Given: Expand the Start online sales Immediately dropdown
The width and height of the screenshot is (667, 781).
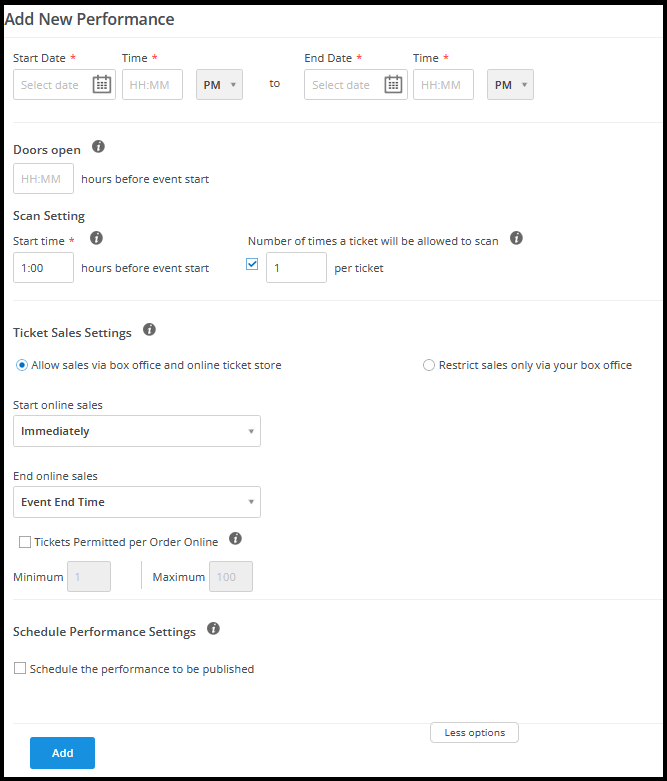Looking at the screenshot, I should coord(136,431).
